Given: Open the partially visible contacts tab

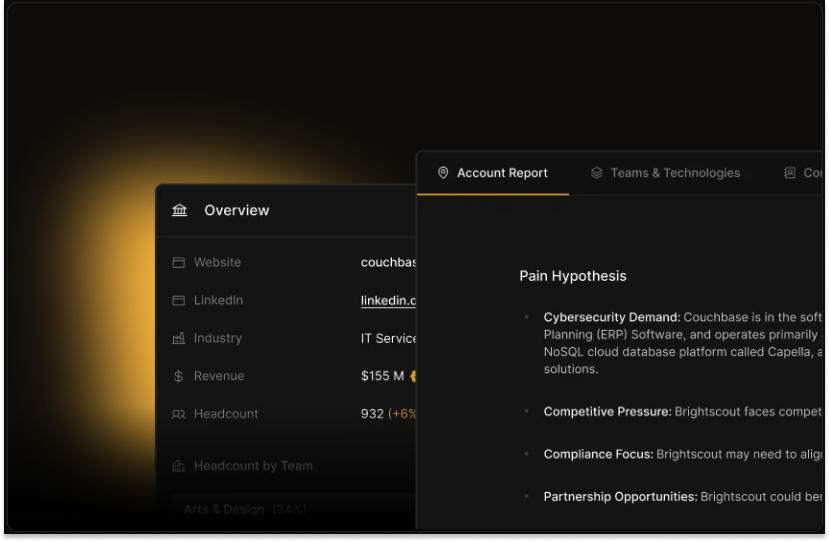Looking at the screenshot, I should pos(803,173).
